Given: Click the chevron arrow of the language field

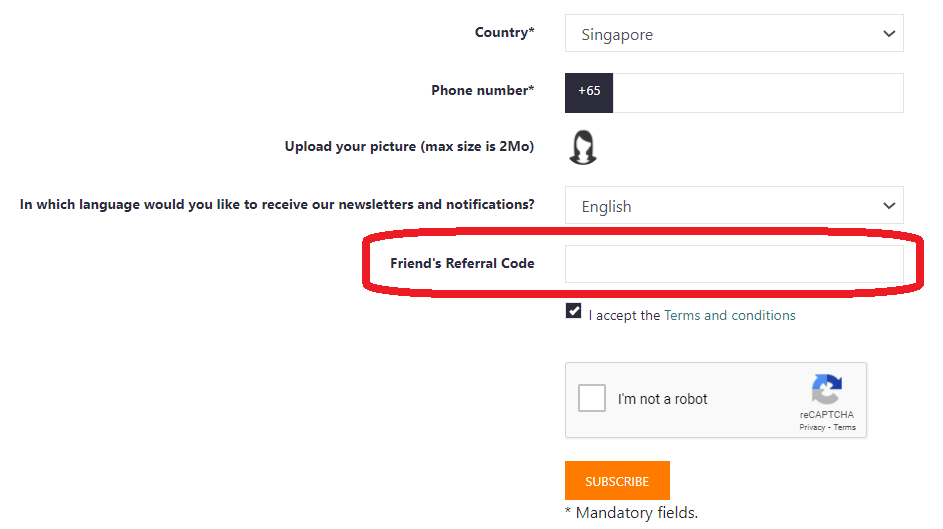Looking at the screenshot, I should pos(889,206).
